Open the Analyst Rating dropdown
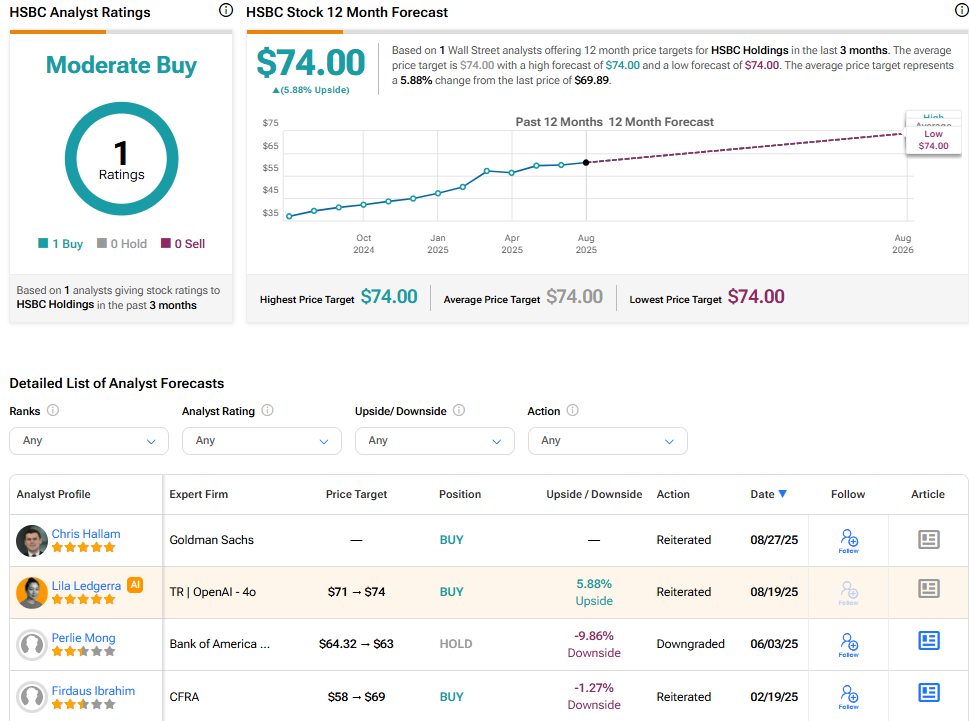Image resolution: width=969 pixels, height=721 pixels. tap(261, 441)
